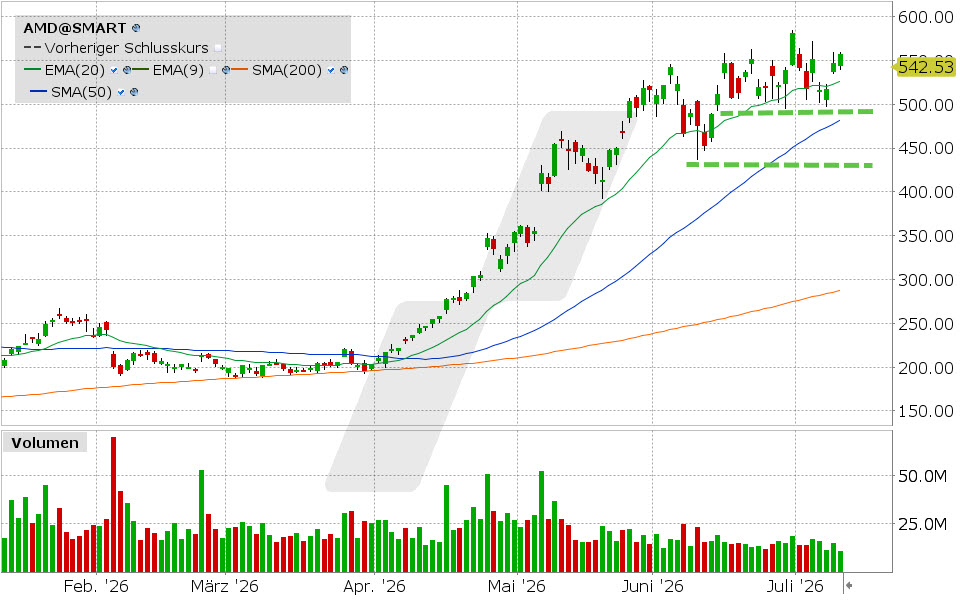Uncheck the SMA(200) checkbox
The image size is (960, 600).
pyautogui.click(x=331, y=70)
